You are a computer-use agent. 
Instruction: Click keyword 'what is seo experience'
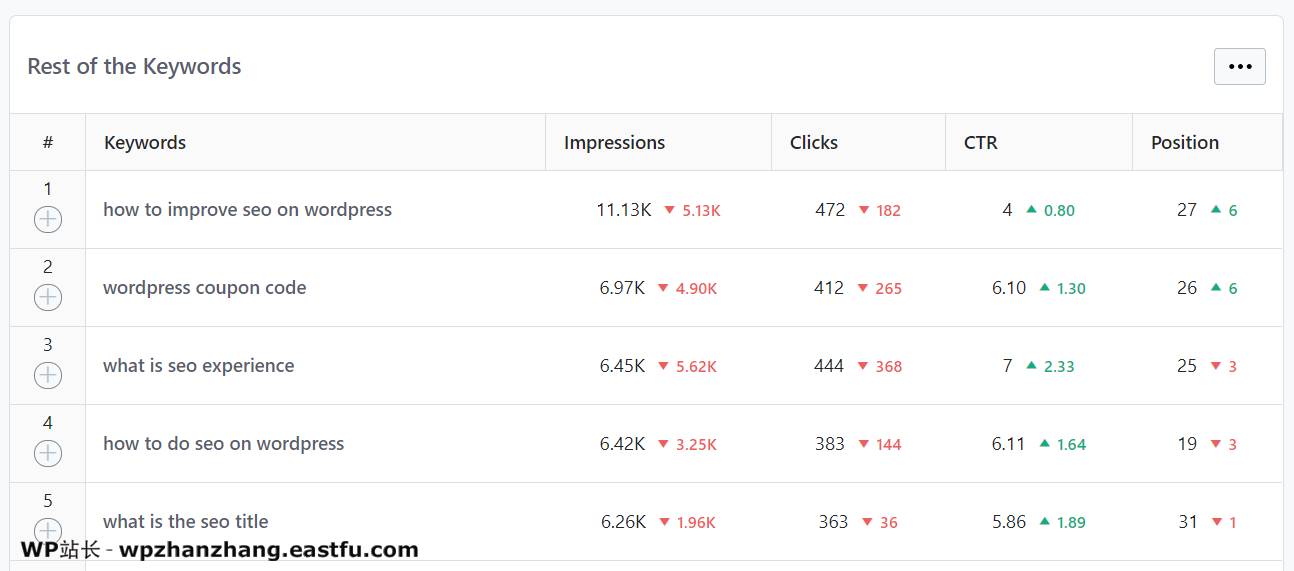point(198,366)
